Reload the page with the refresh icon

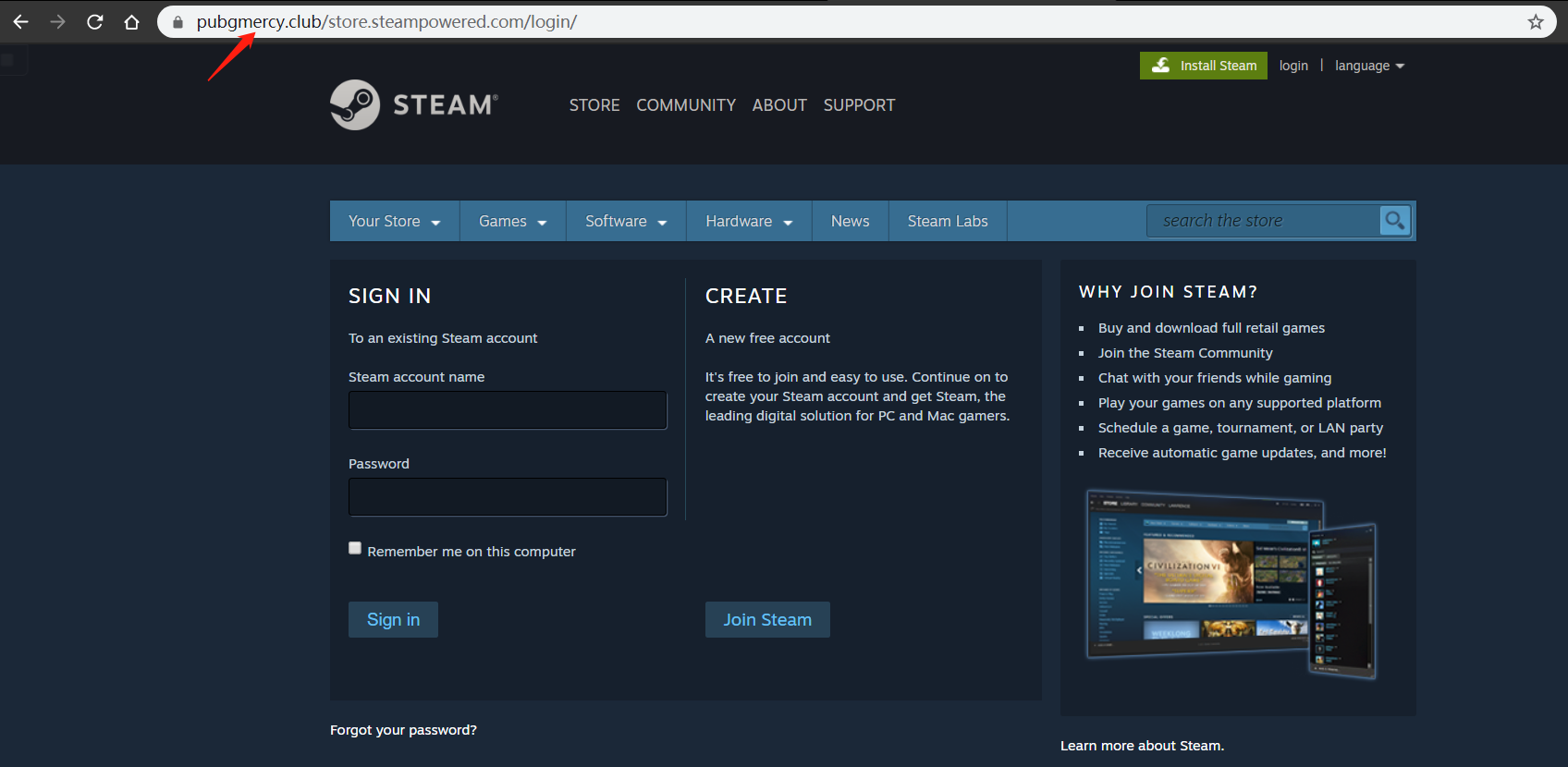pyautogui.click(x=94, y=21)
